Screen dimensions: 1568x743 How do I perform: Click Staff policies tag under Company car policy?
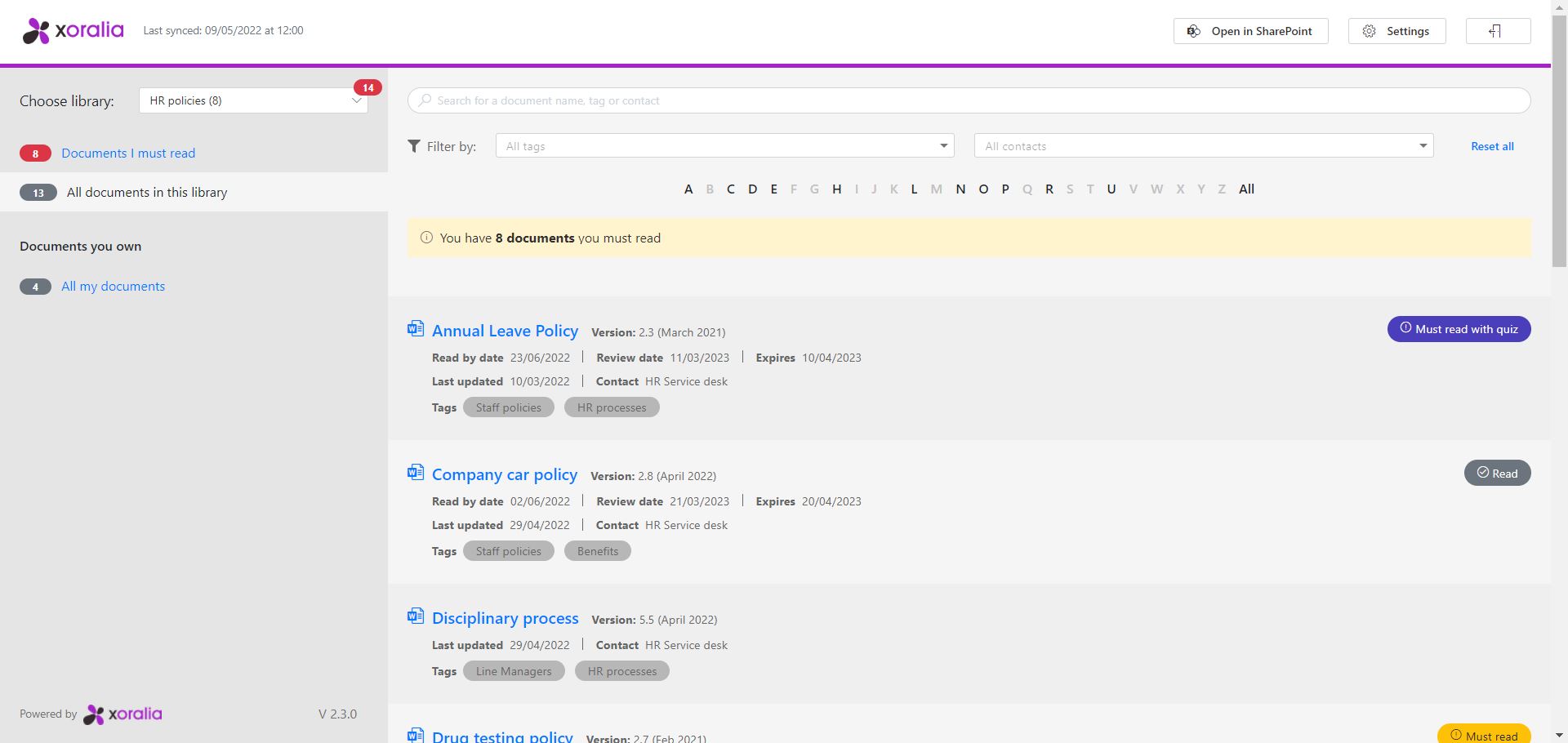[x=508, y=551]
